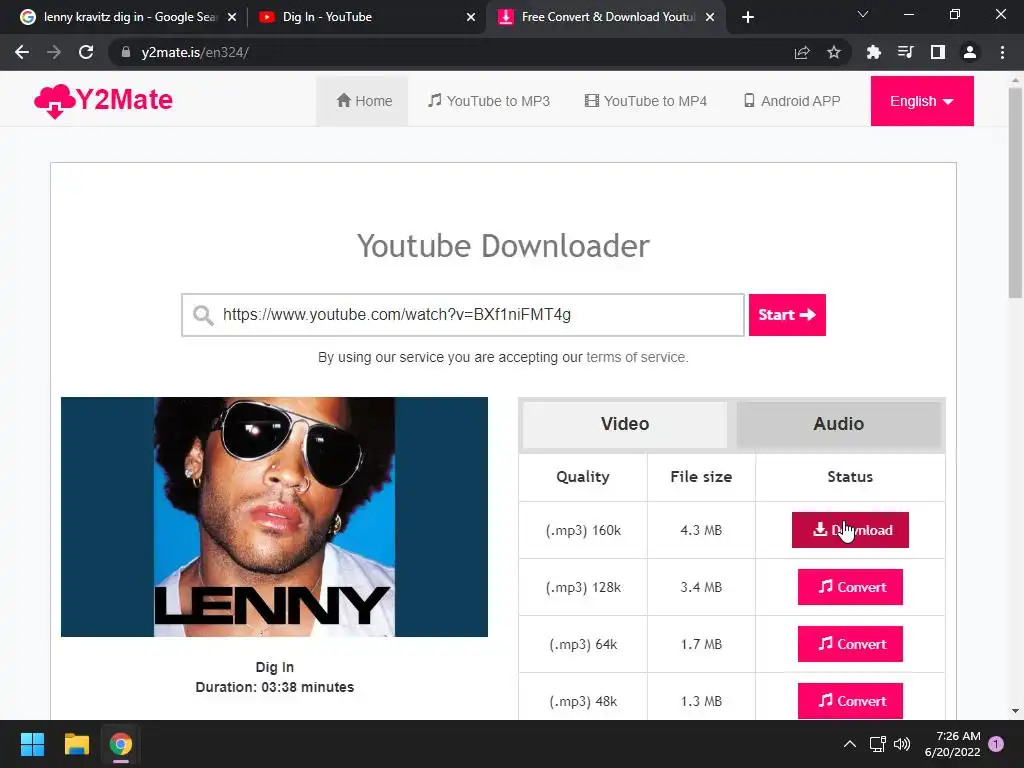Open YouTube to MP4 page

tap(646, 101)
